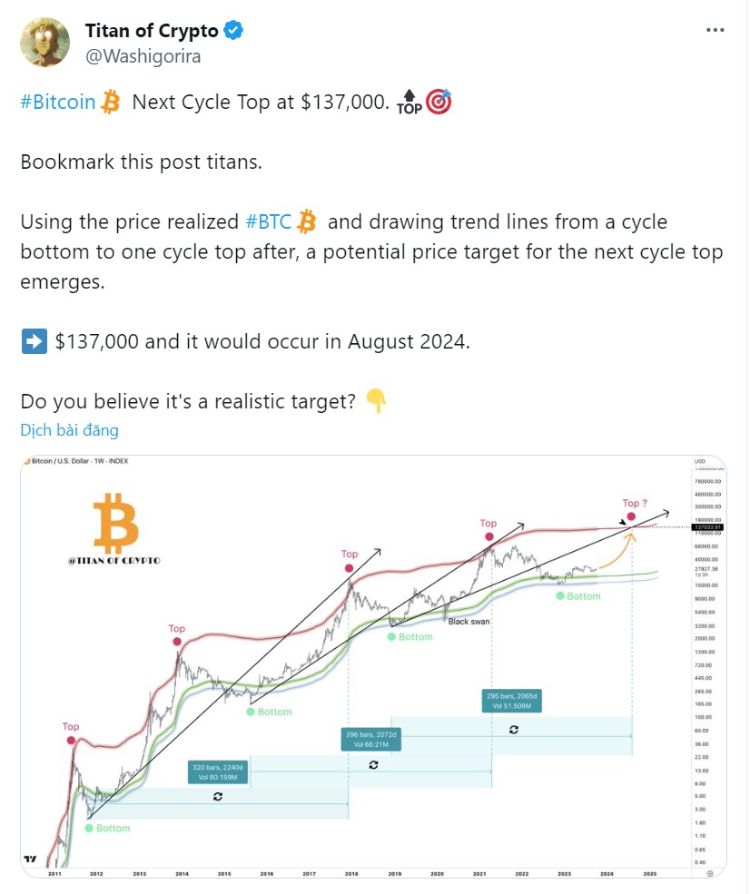
Task: Click the "Top ?" red marker dot
Action: pos(631,516)
